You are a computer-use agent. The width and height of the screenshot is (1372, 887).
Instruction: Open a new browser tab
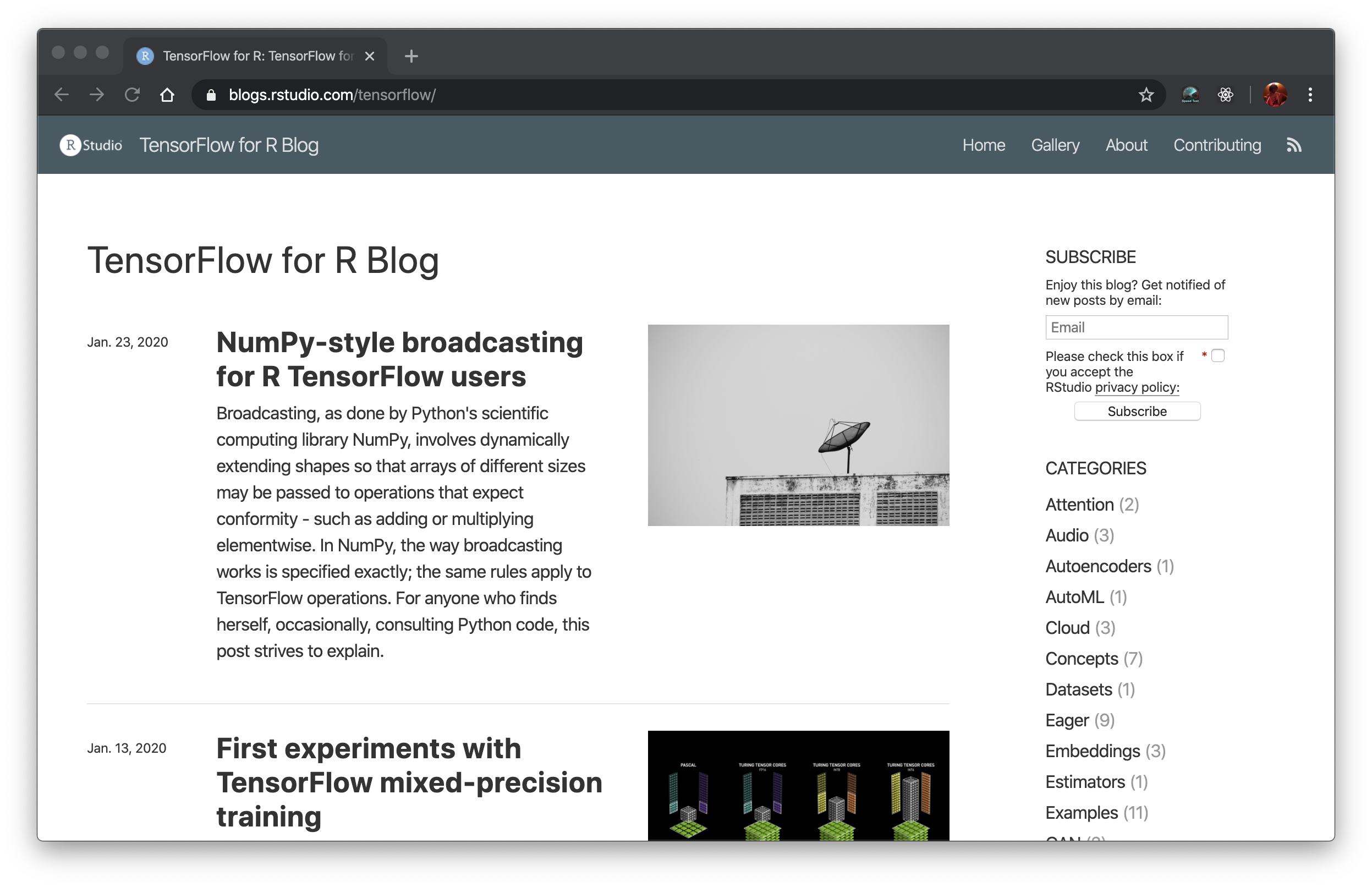pyautogui.click(x=411, y=57)
